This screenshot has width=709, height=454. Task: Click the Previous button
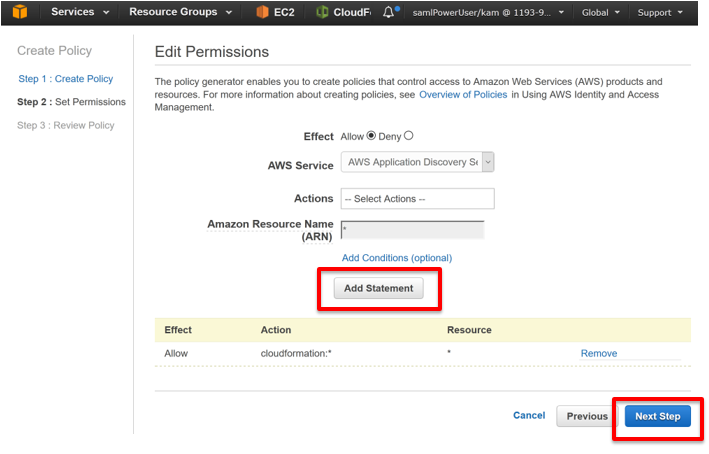coord(587,416)
